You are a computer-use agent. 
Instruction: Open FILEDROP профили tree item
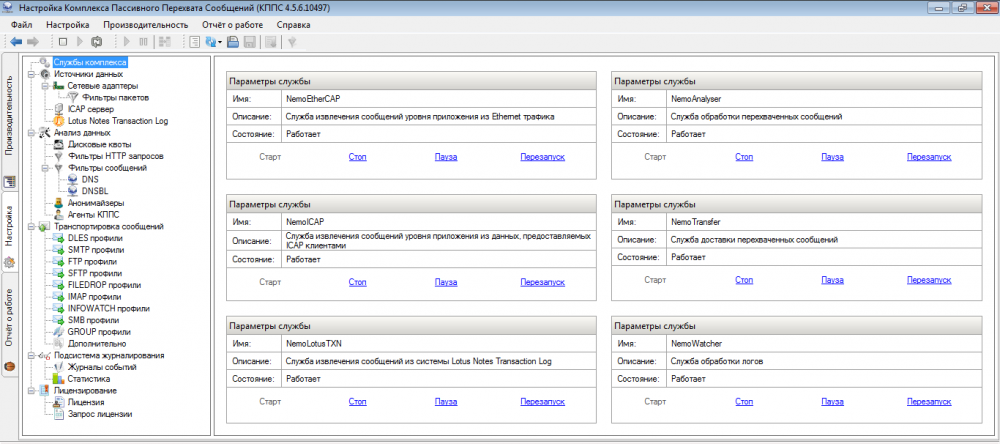pos(104,285)
